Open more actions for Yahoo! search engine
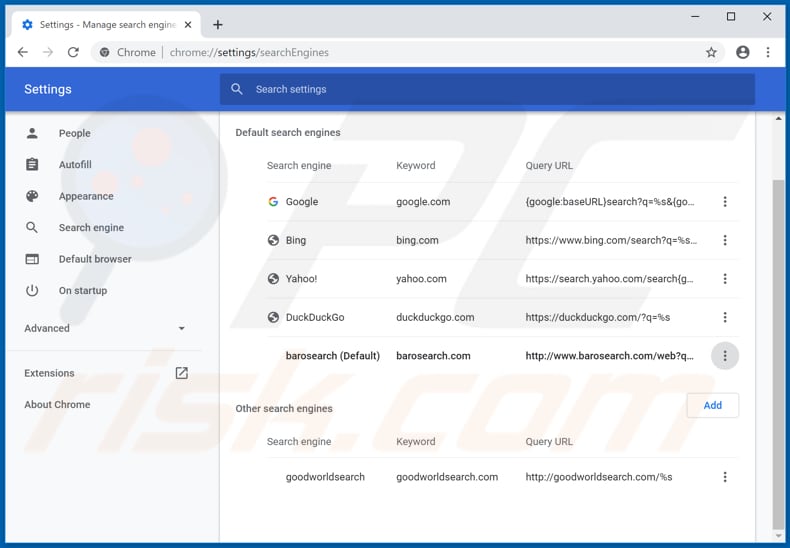 (x=725, y=279)
